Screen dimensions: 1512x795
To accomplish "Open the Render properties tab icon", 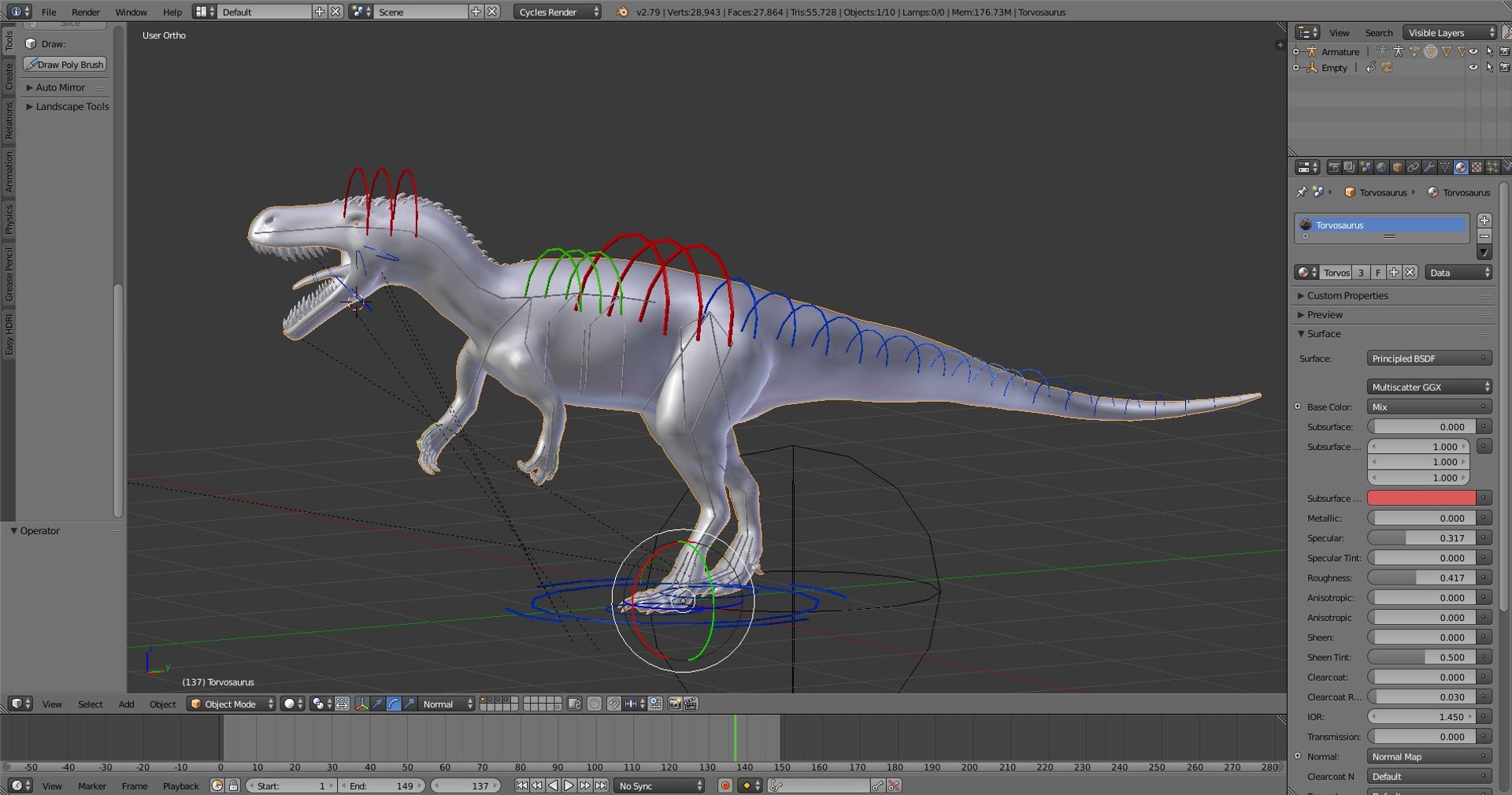I will [x=1333, y=167].
